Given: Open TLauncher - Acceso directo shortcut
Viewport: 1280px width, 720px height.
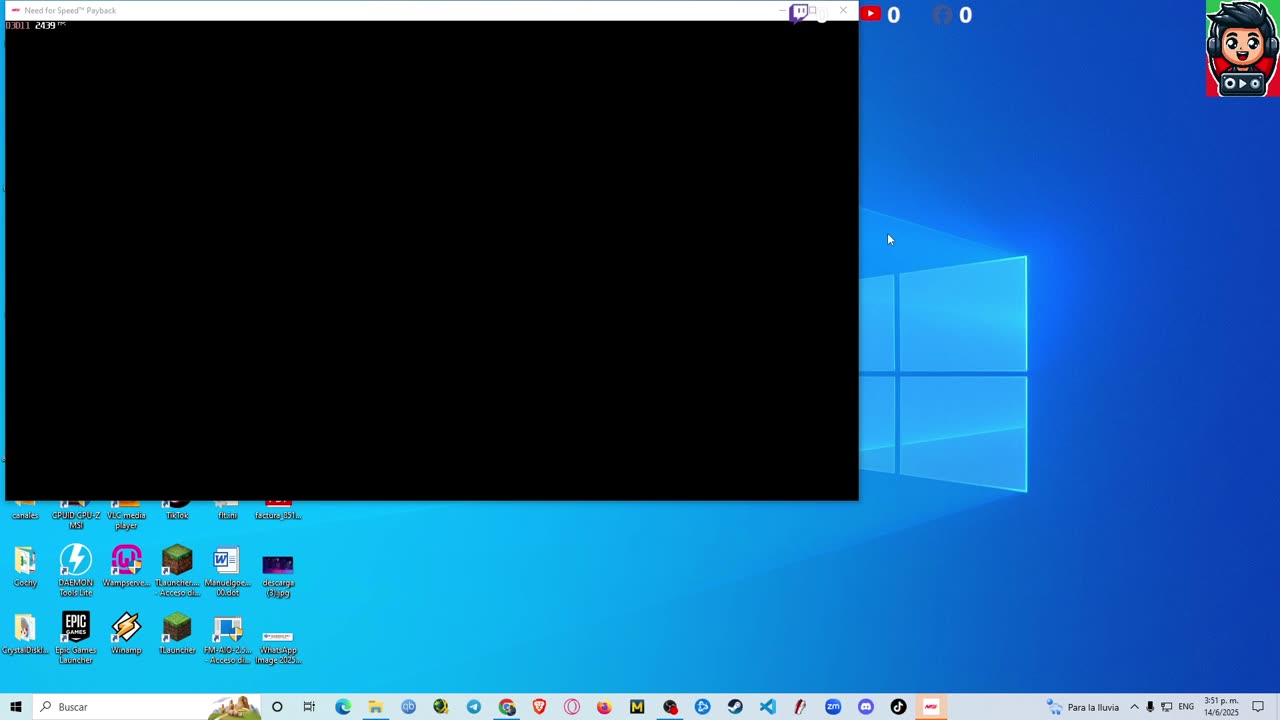Looking at the screenshot, I should click(x=177, y=570).
